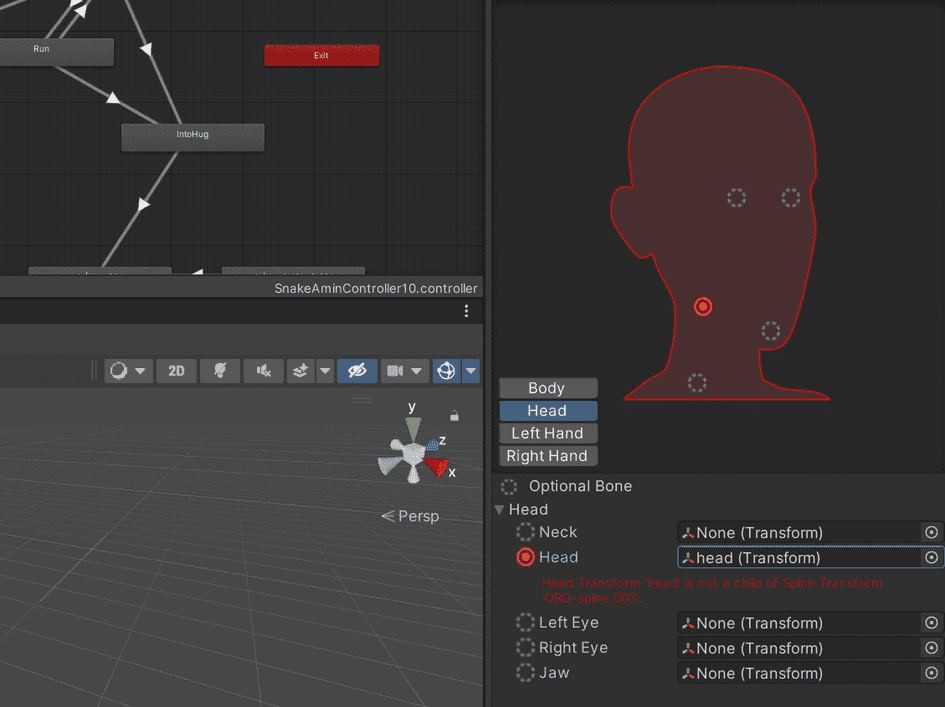This screenshot has height=707, width=945.
Task: Open object picker for Left Eye bone
Action: point(932,623)
